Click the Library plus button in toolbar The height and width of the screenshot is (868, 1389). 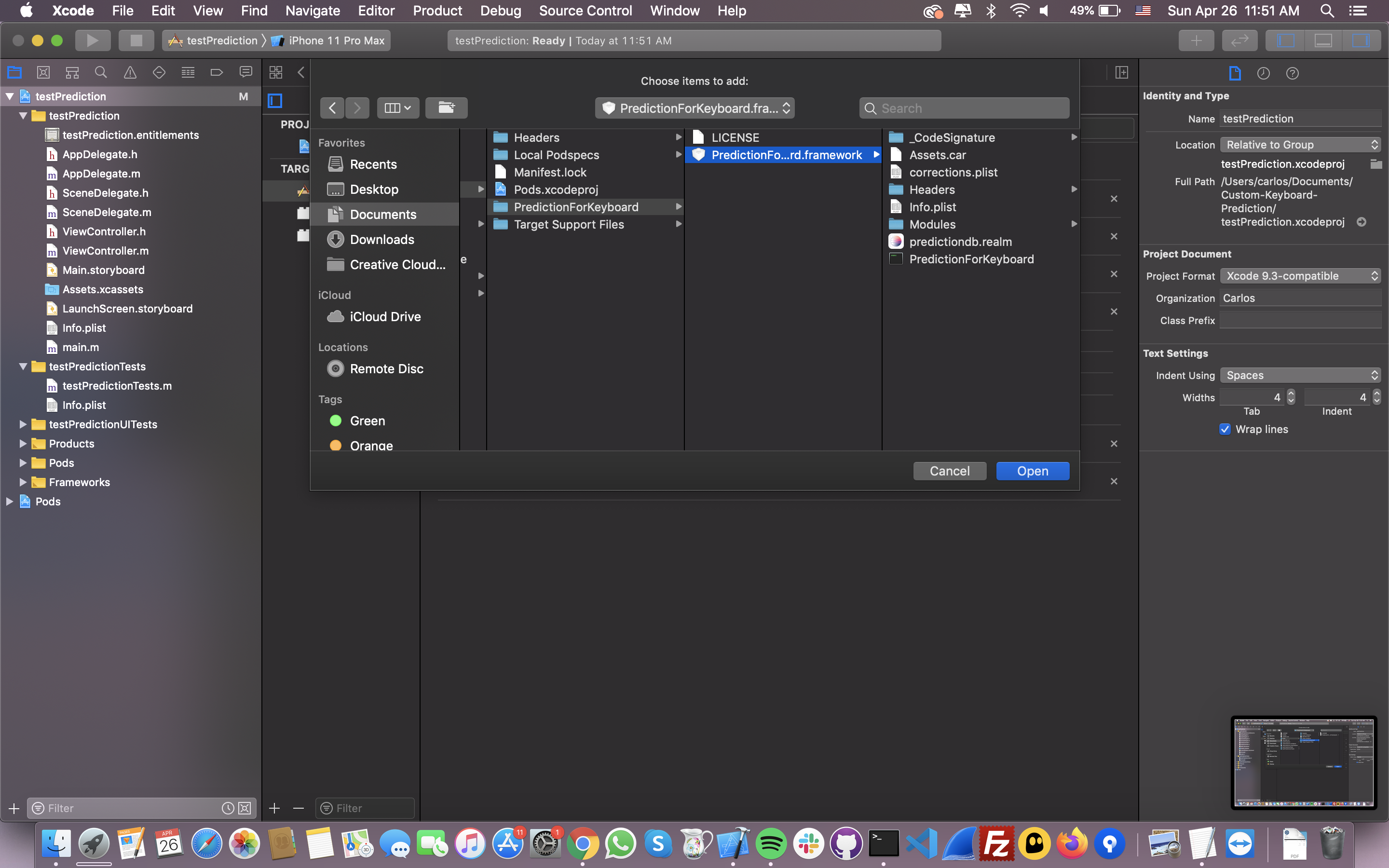(x=1196, y=40)
